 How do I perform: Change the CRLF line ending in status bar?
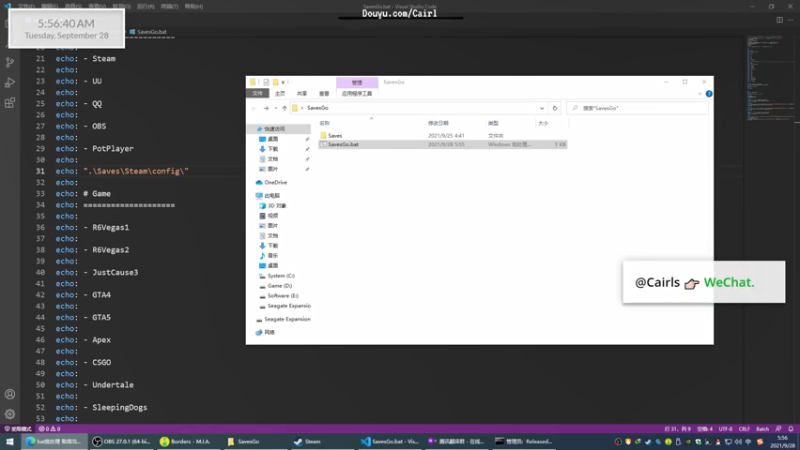click(744, 429)
